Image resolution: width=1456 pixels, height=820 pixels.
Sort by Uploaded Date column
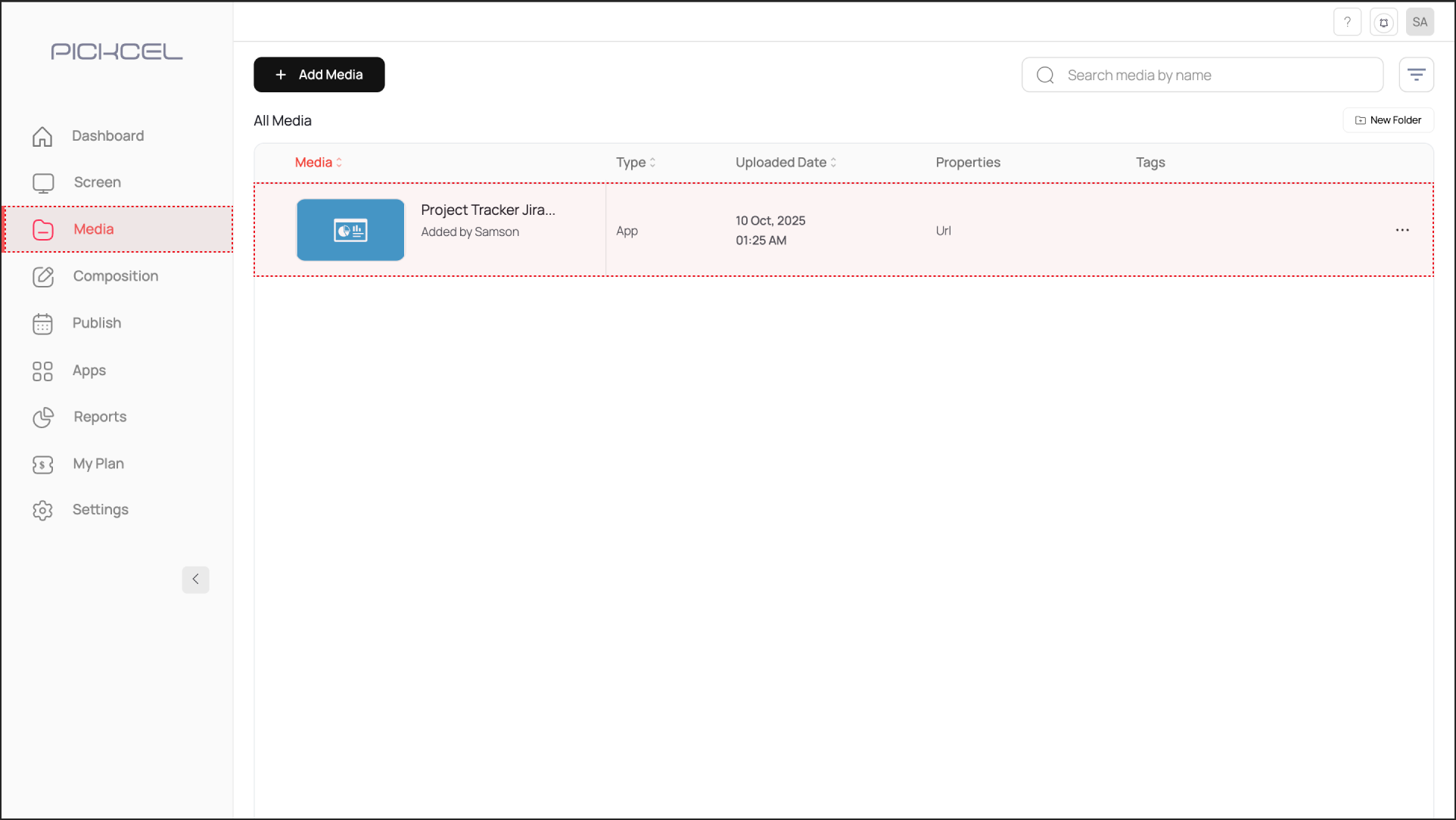[786, 163]
